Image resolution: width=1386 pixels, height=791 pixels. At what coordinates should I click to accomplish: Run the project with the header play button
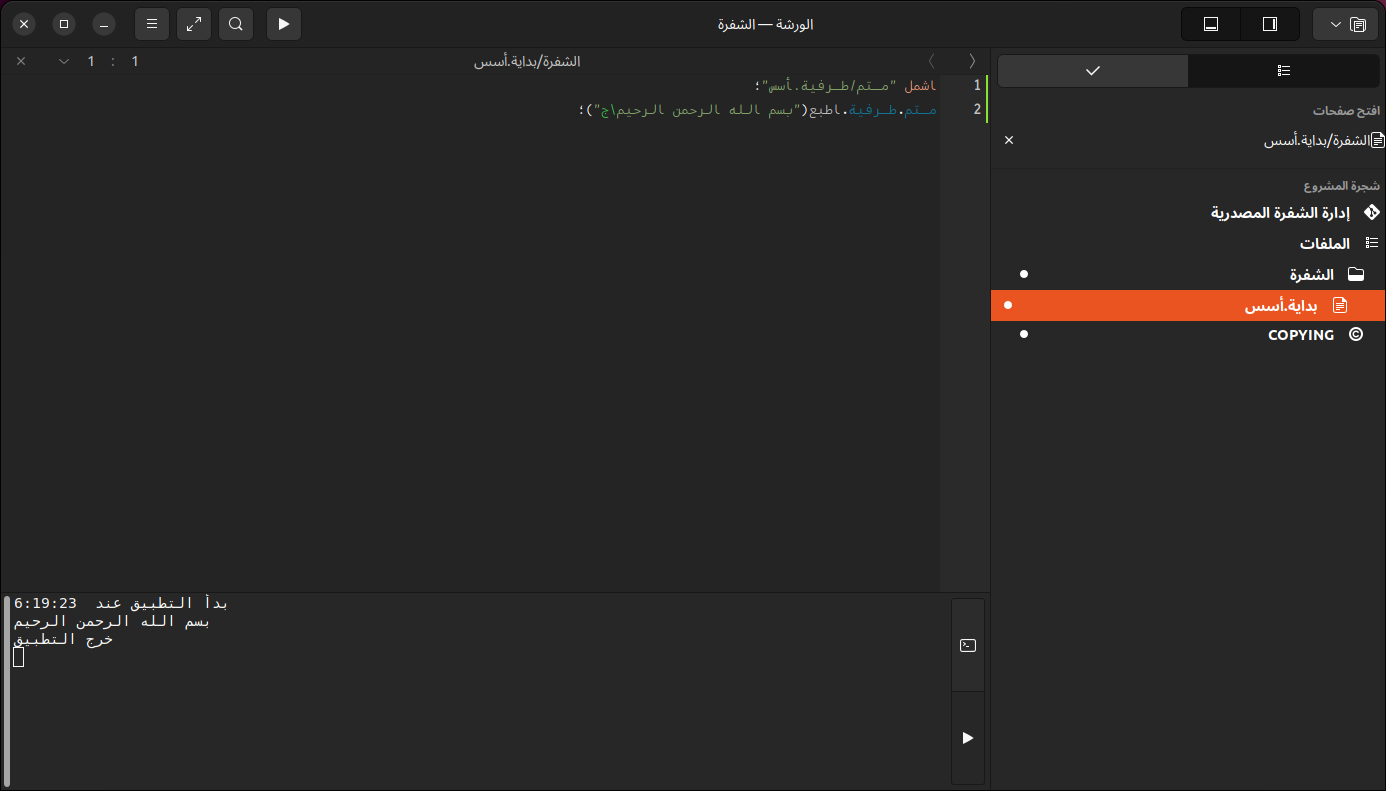coord(284,24)
